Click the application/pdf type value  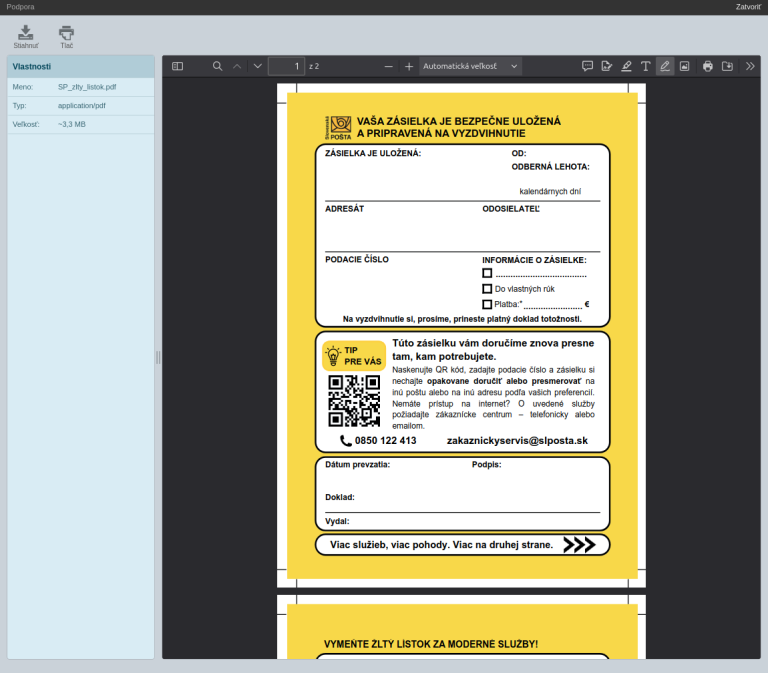tap(82, 105)
